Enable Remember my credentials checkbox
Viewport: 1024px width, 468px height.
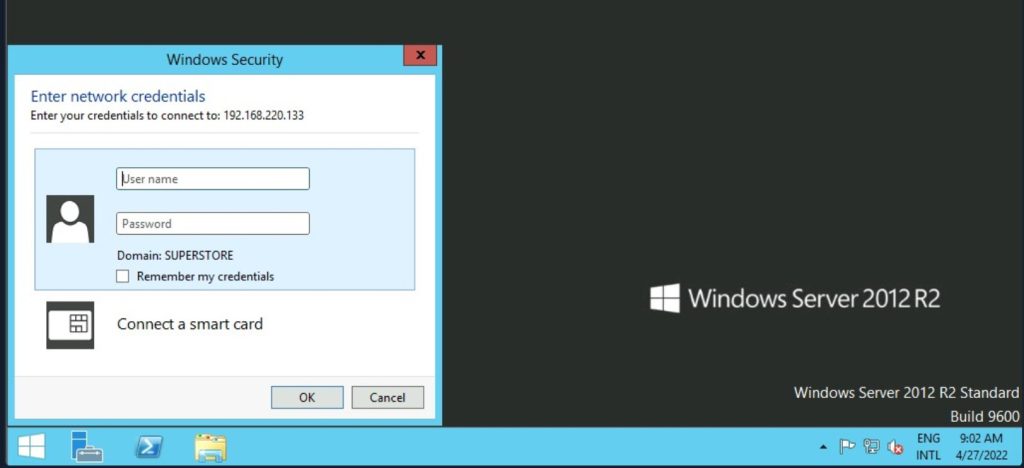[x=123, y=276]
